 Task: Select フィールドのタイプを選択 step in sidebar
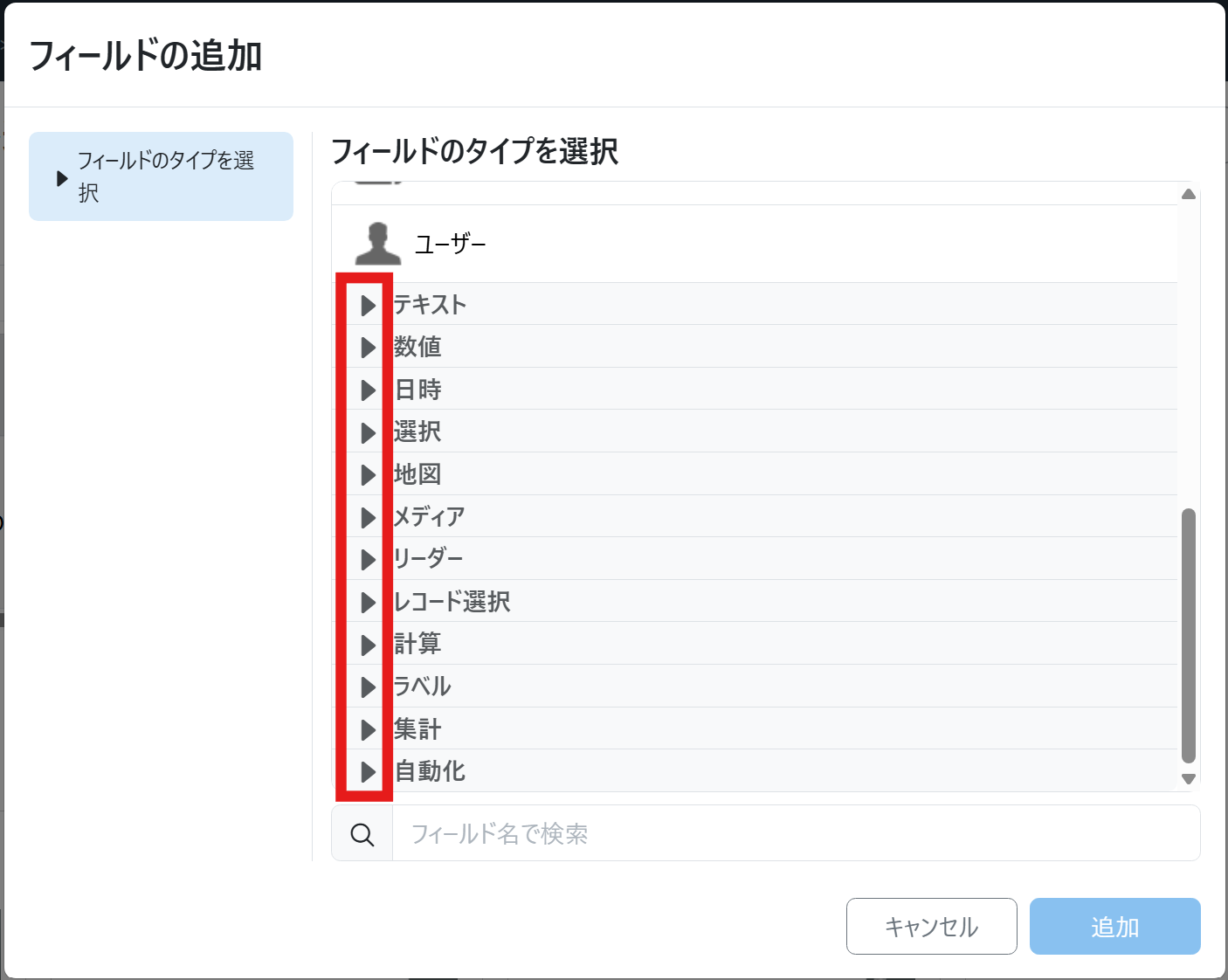click(x=162, y=176)
